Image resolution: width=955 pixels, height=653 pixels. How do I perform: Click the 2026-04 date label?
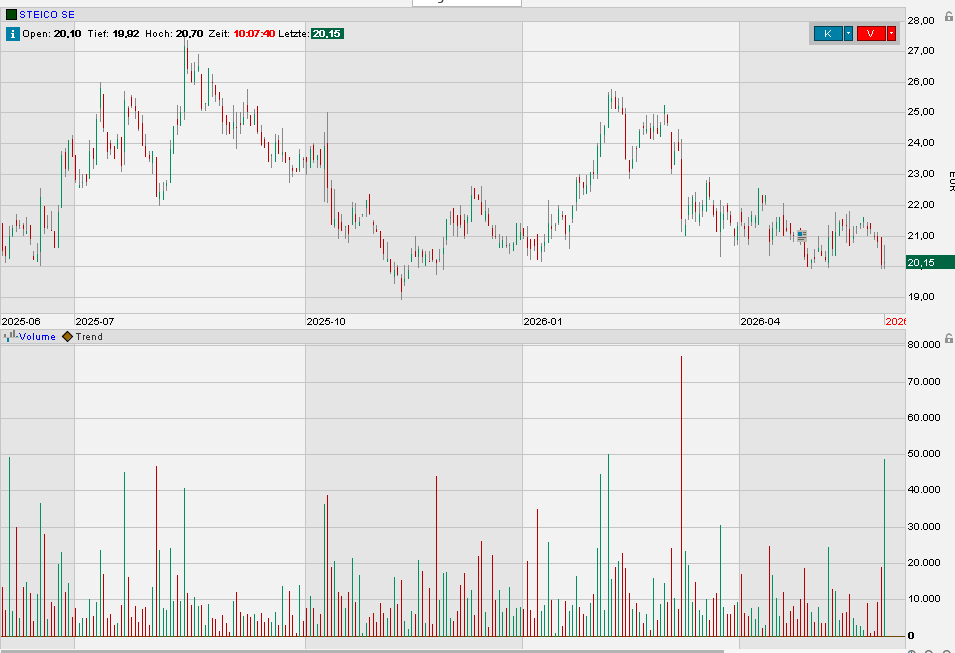pyautogui.click(x=760, y=321)
